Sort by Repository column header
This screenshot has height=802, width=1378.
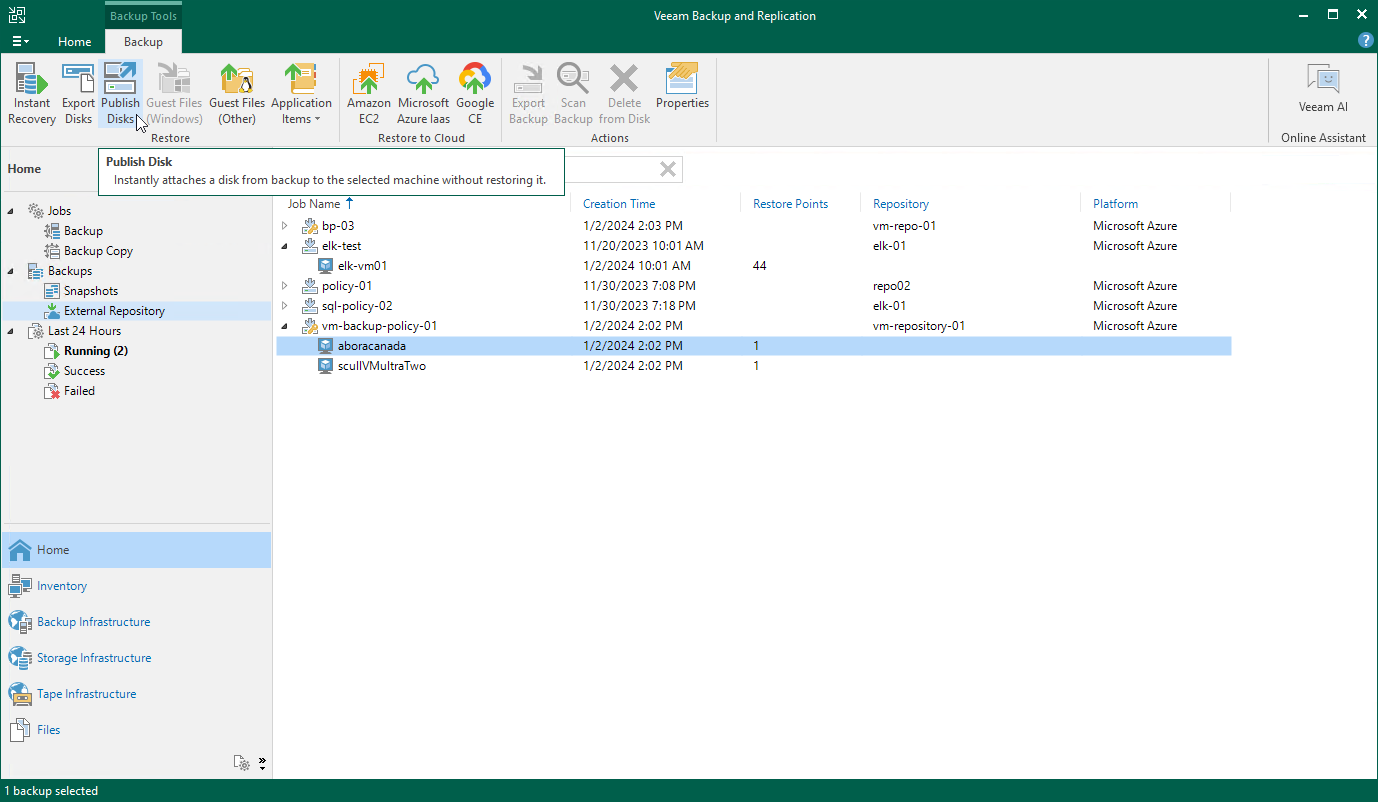(901, 204)
